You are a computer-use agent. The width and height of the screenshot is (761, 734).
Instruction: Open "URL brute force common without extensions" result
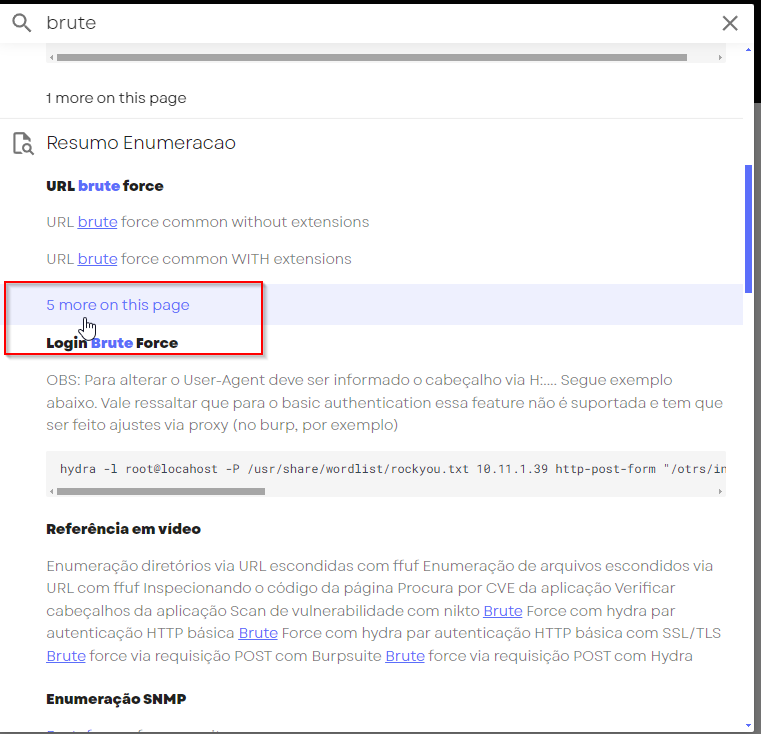[208, 222]
